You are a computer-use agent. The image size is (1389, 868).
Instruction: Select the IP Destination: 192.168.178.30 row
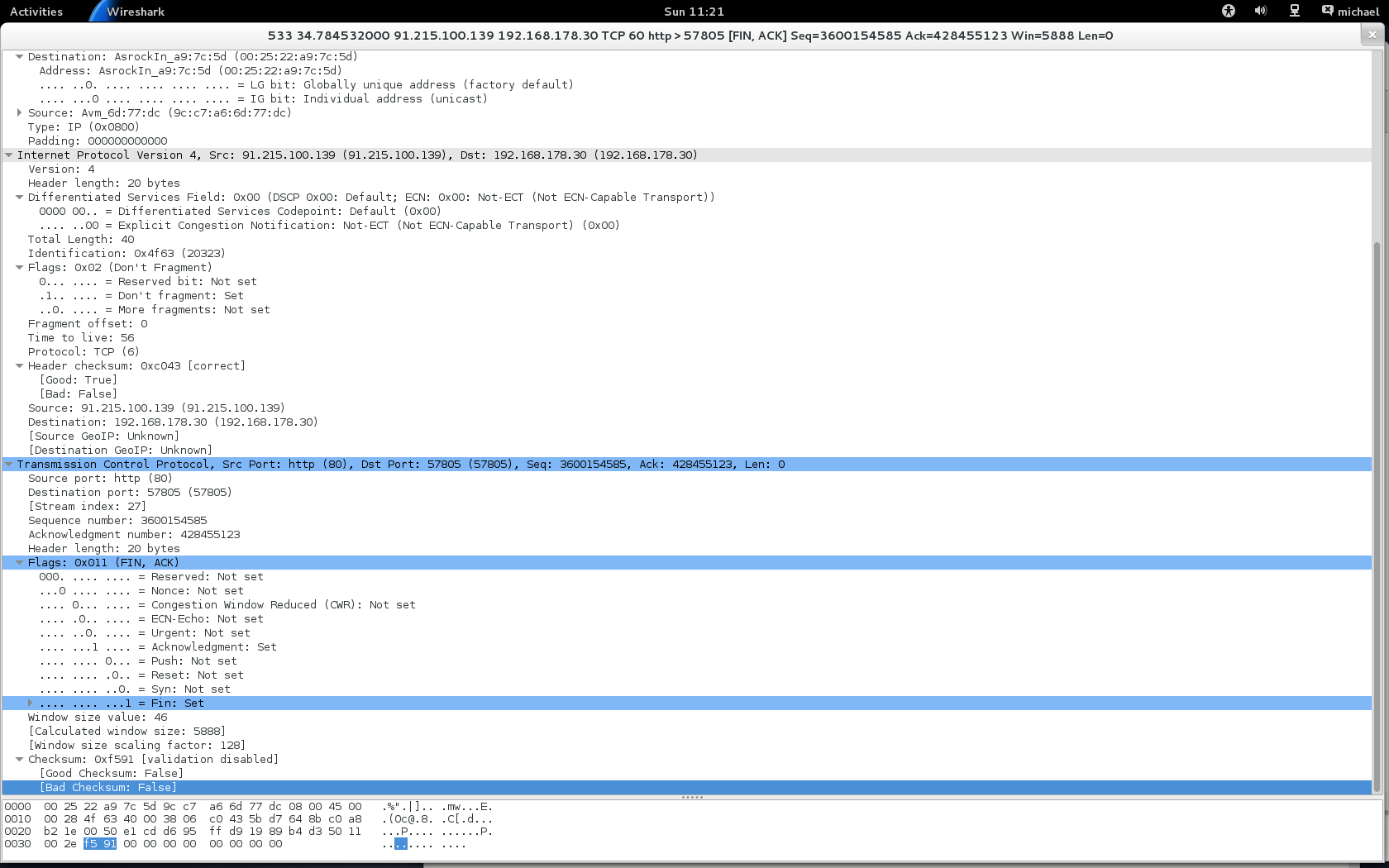point(687,422)
